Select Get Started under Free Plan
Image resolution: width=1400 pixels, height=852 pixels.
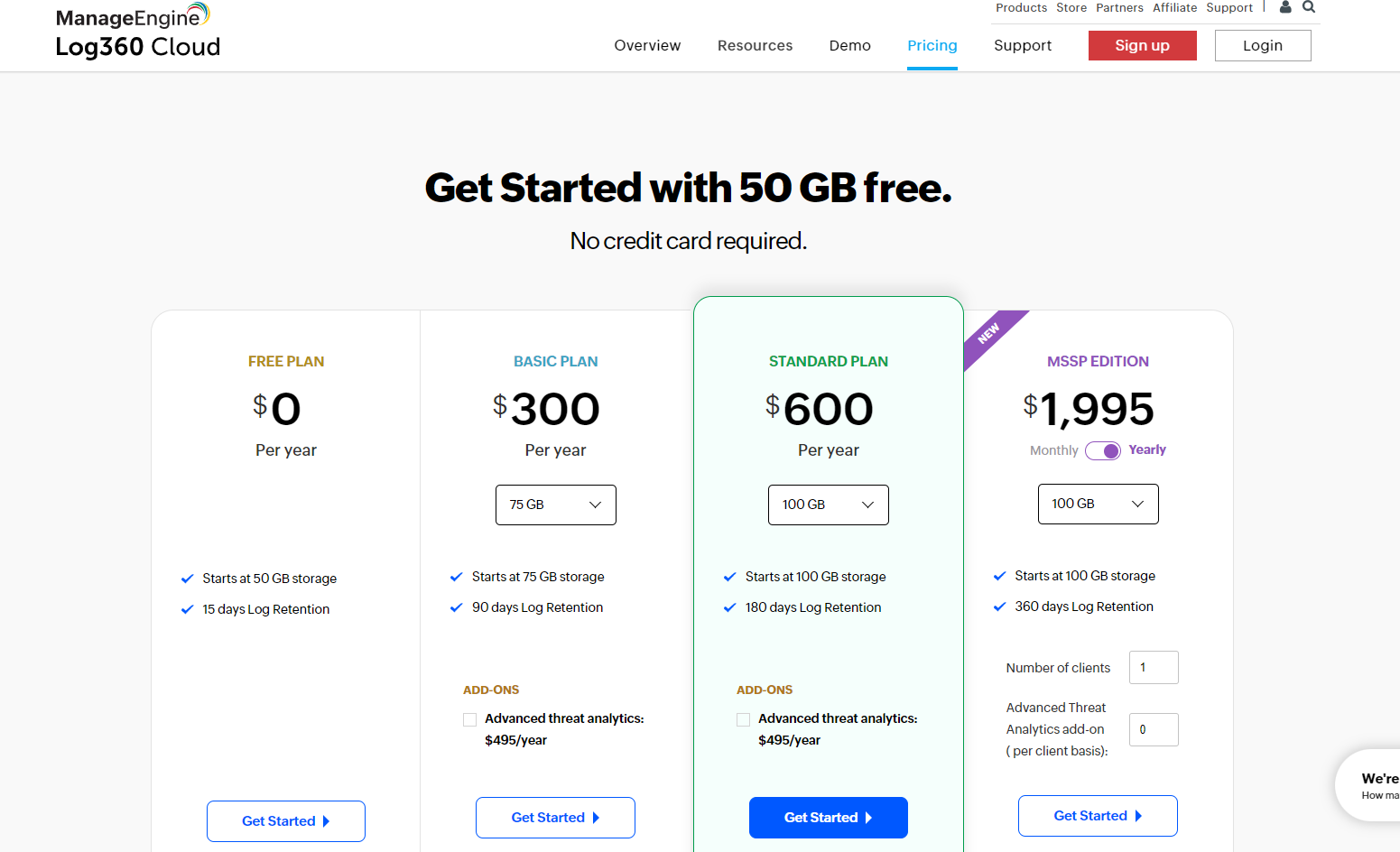click(285, 821)
